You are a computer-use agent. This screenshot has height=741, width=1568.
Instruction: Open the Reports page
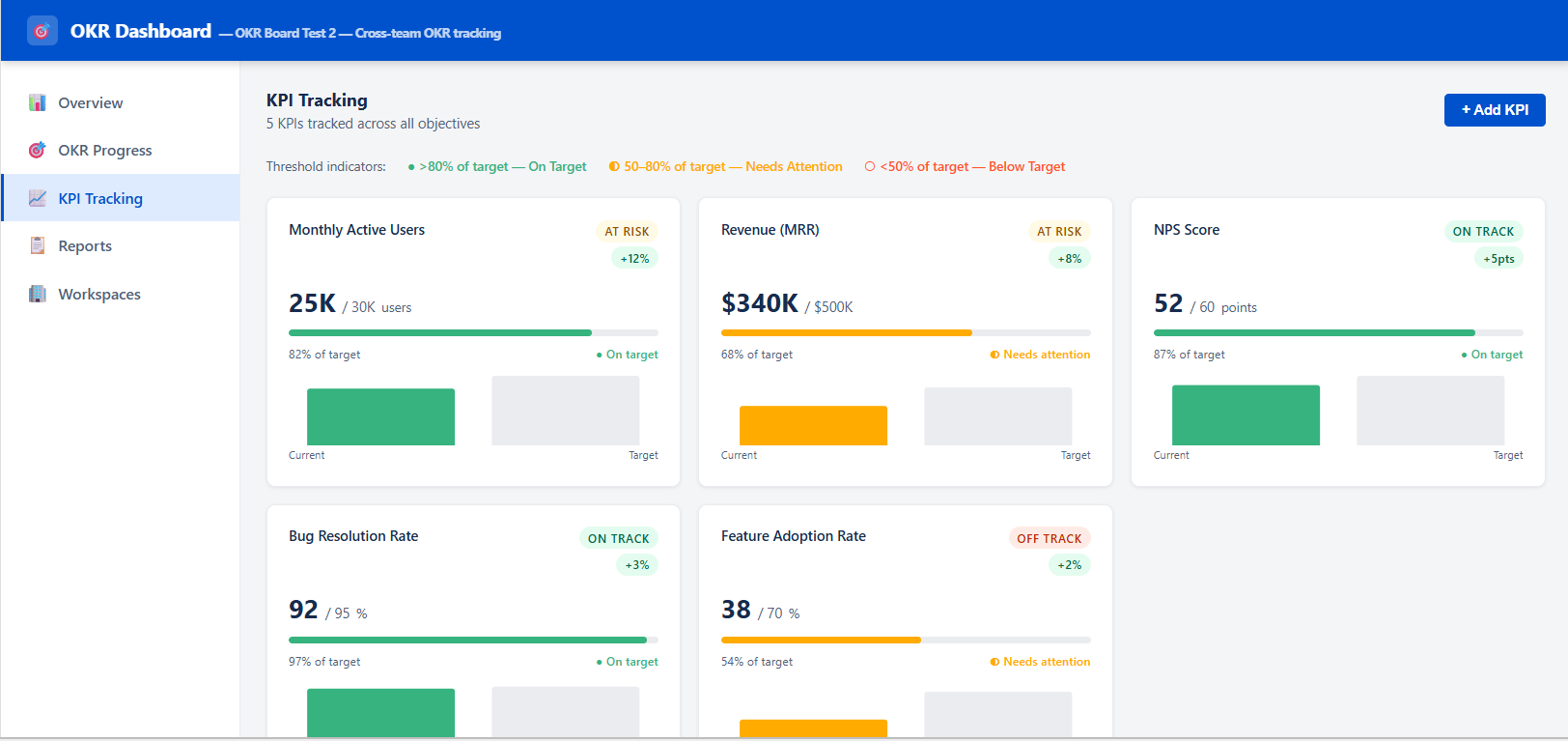click(121, 245)
